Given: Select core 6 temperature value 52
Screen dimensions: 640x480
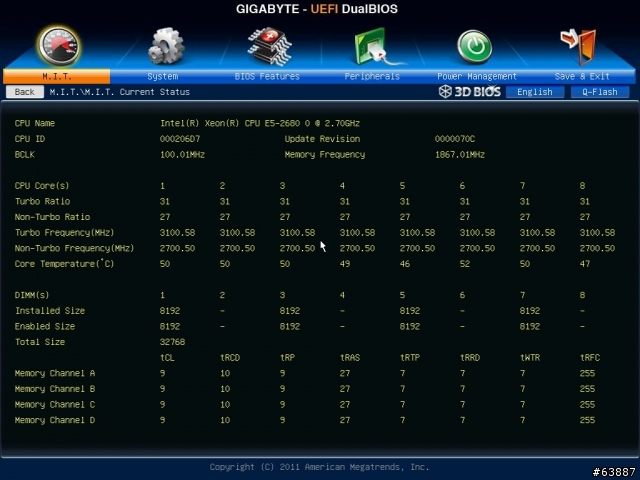Looking at the screenshot, I should 465,264.
